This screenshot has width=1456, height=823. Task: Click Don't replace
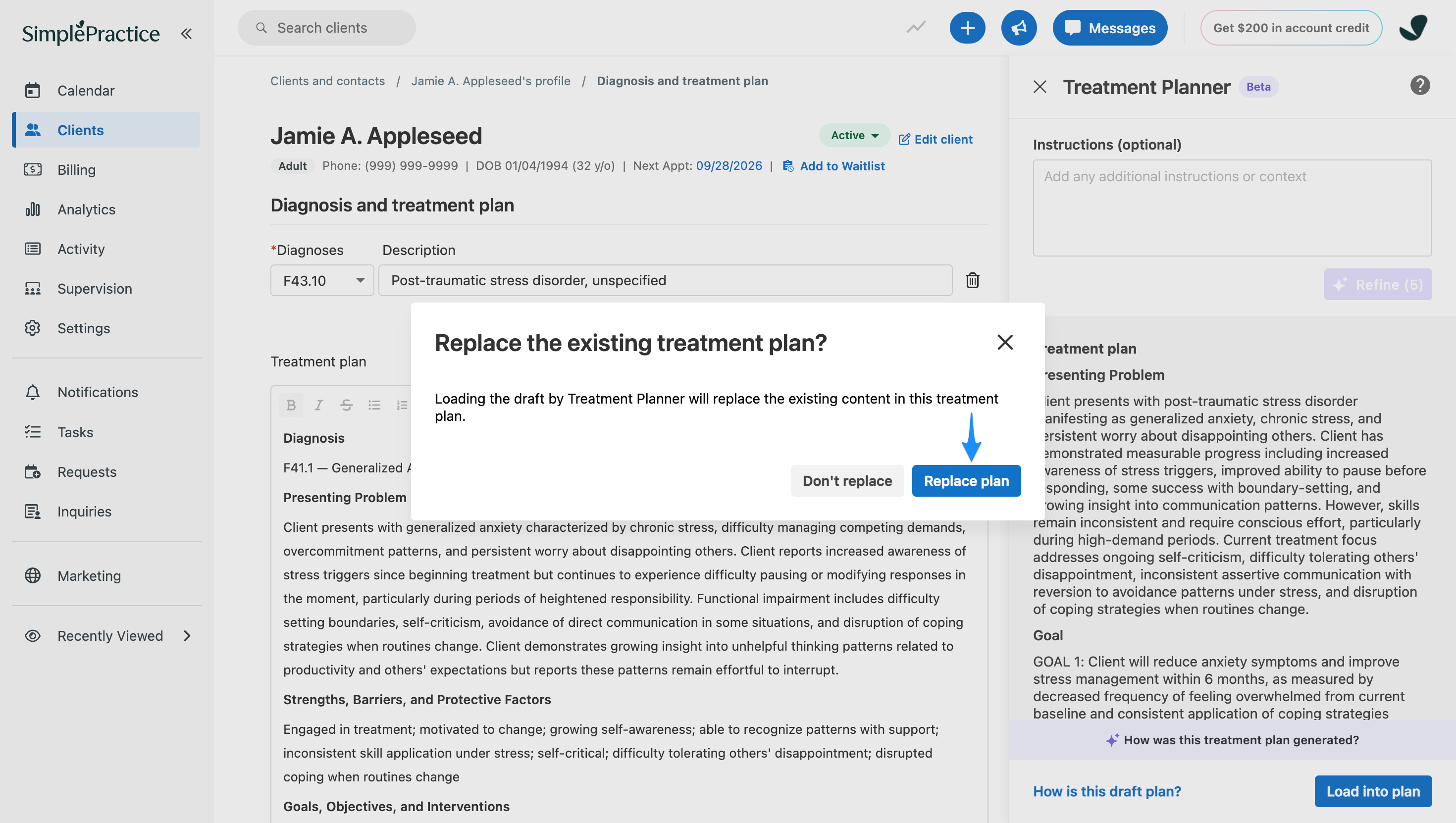847,480
